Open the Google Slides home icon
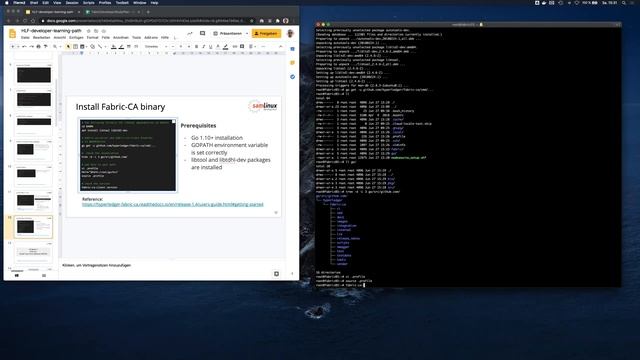 click(12, 33)
